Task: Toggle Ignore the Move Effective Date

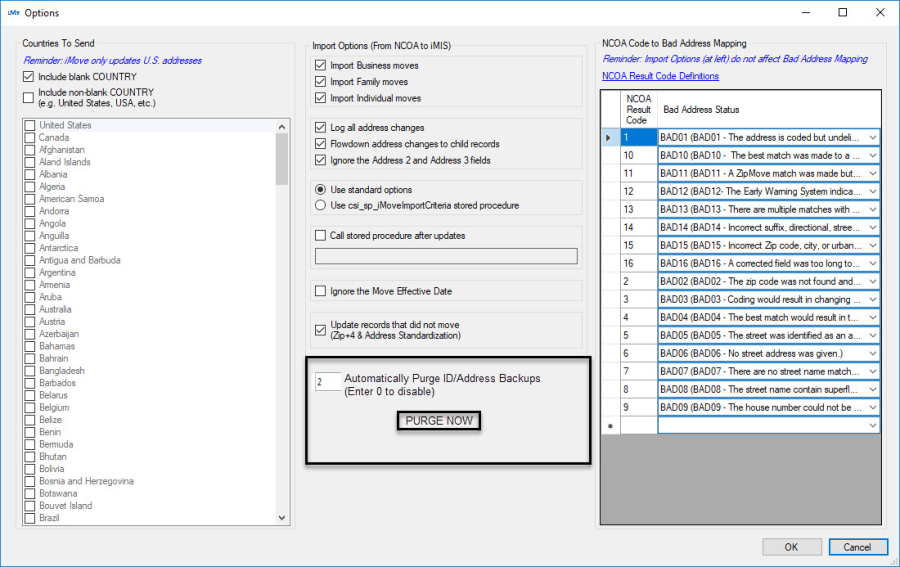Action: [x=320, y=292]
